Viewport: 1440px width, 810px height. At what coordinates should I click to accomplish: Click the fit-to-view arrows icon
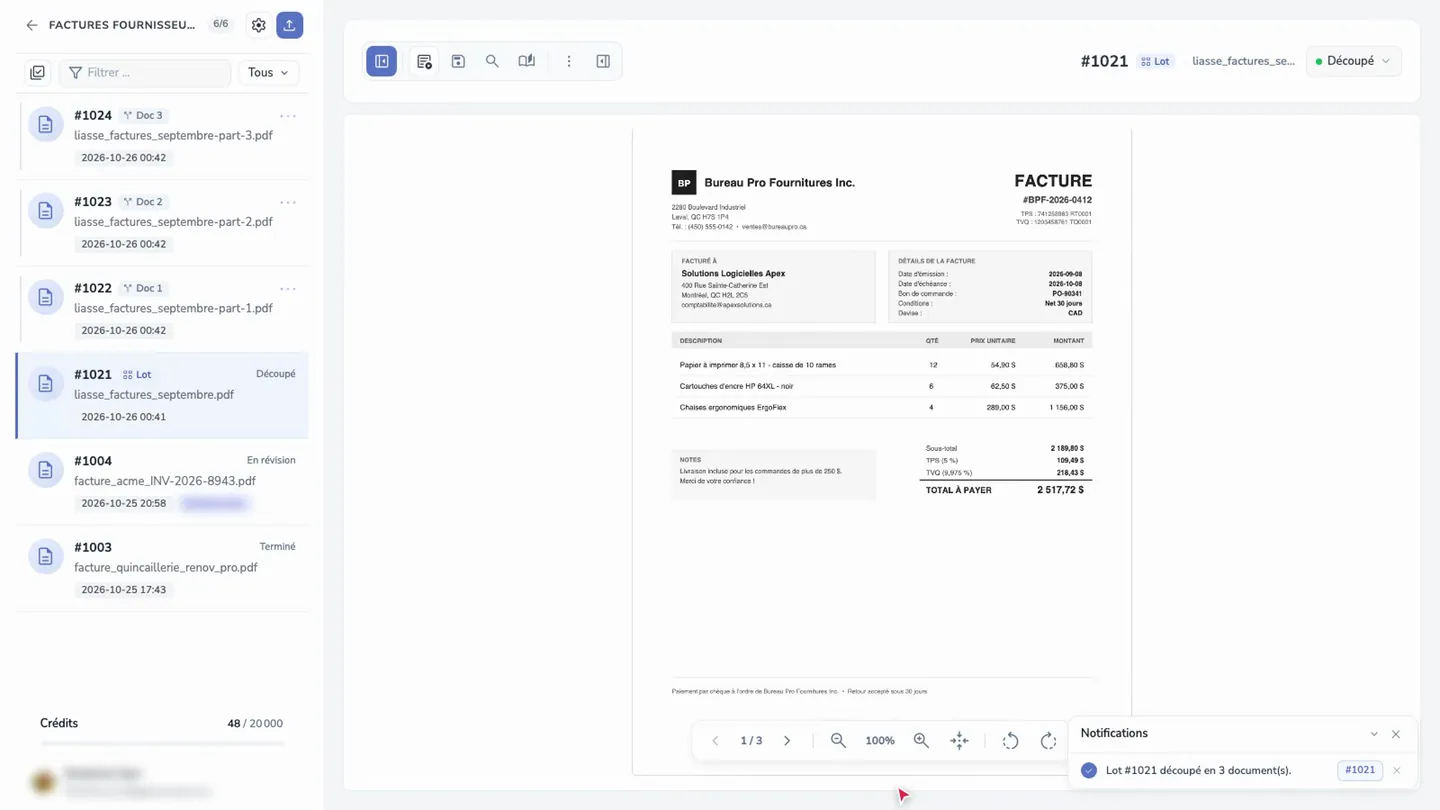coord(959,741)
